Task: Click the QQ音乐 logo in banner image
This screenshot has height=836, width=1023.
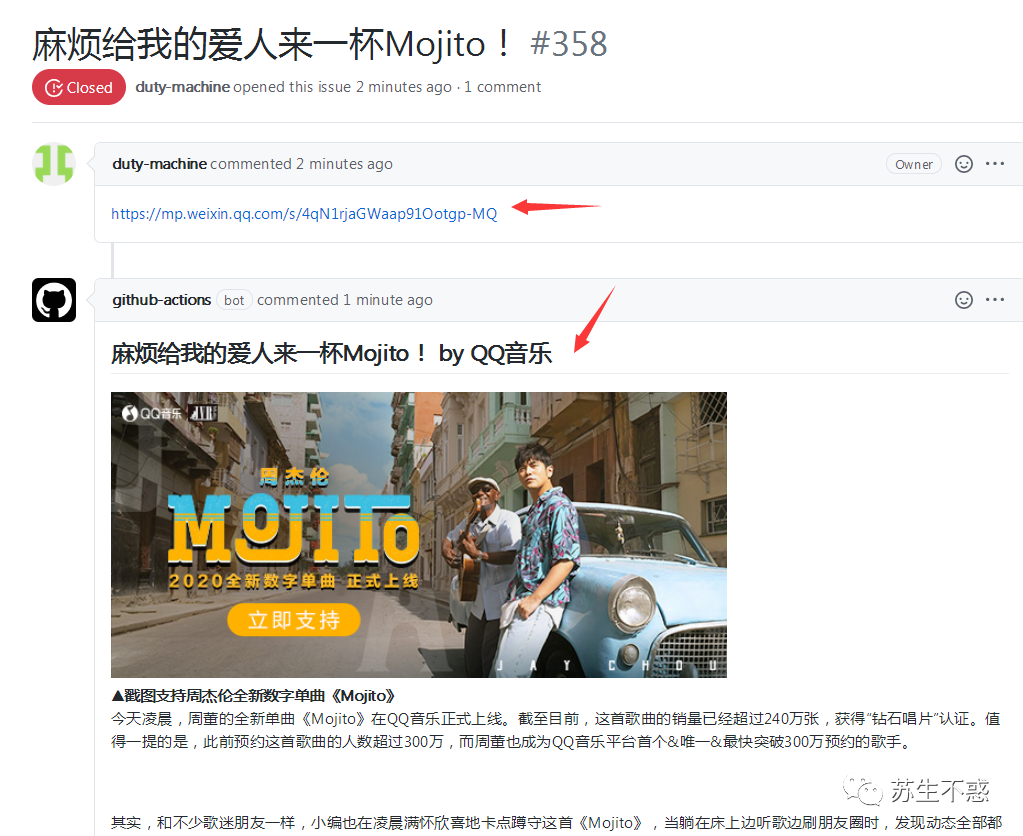Action: click(x=152, y=413)
